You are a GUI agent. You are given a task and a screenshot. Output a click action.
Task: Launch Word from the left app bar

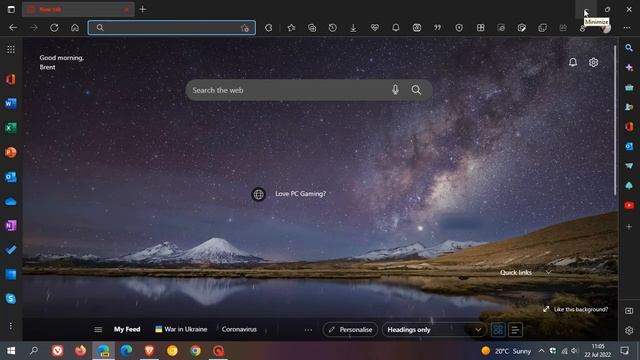11,104
